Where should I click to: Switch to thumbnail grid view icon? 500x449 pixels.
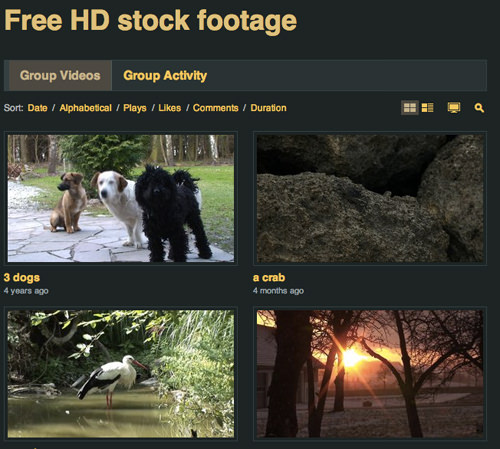pyautogui.click(x=410, y=108)
